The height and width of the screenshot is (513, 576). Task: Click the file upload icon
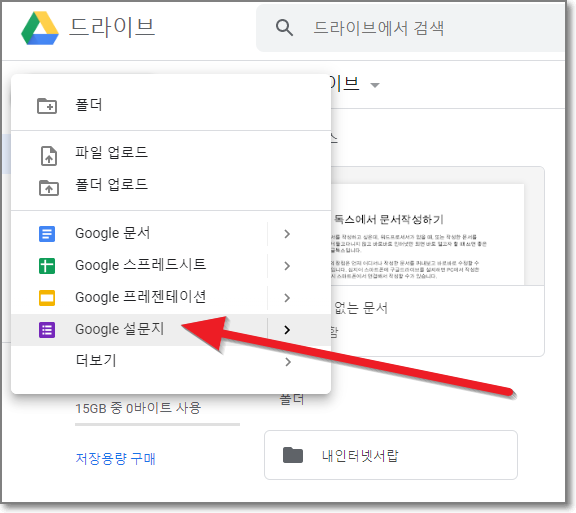pos(48,156)
